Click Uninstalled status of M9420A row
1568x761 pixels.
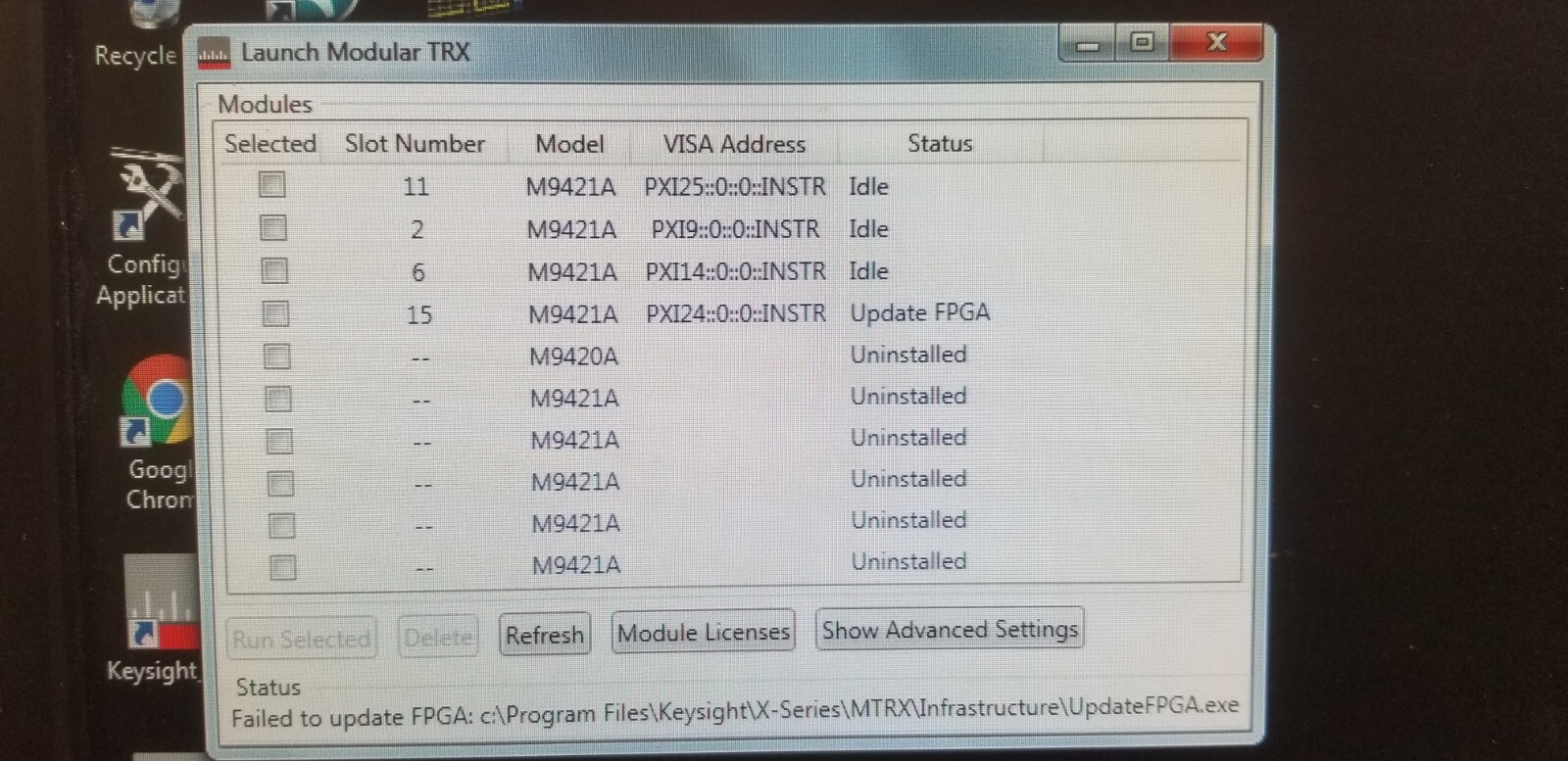tap(908, 355)
